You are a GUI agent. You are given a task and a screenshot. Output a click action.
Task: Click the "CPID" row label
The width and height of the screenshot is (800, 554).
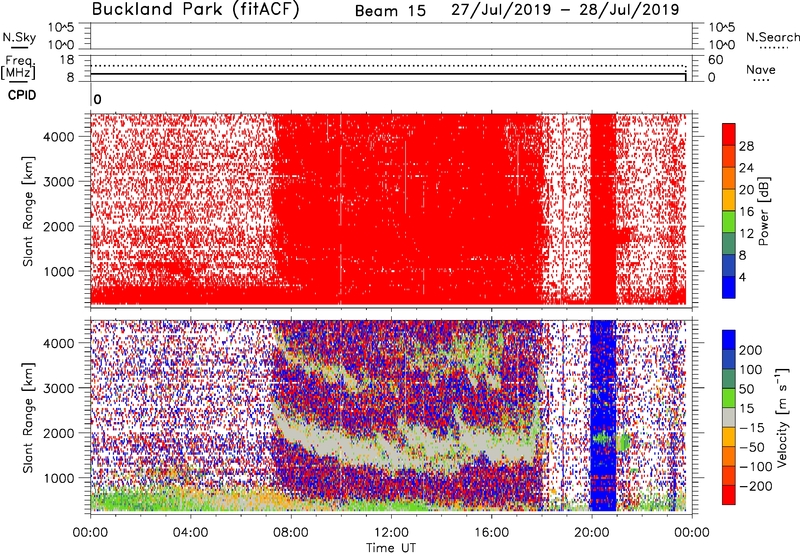22,95
